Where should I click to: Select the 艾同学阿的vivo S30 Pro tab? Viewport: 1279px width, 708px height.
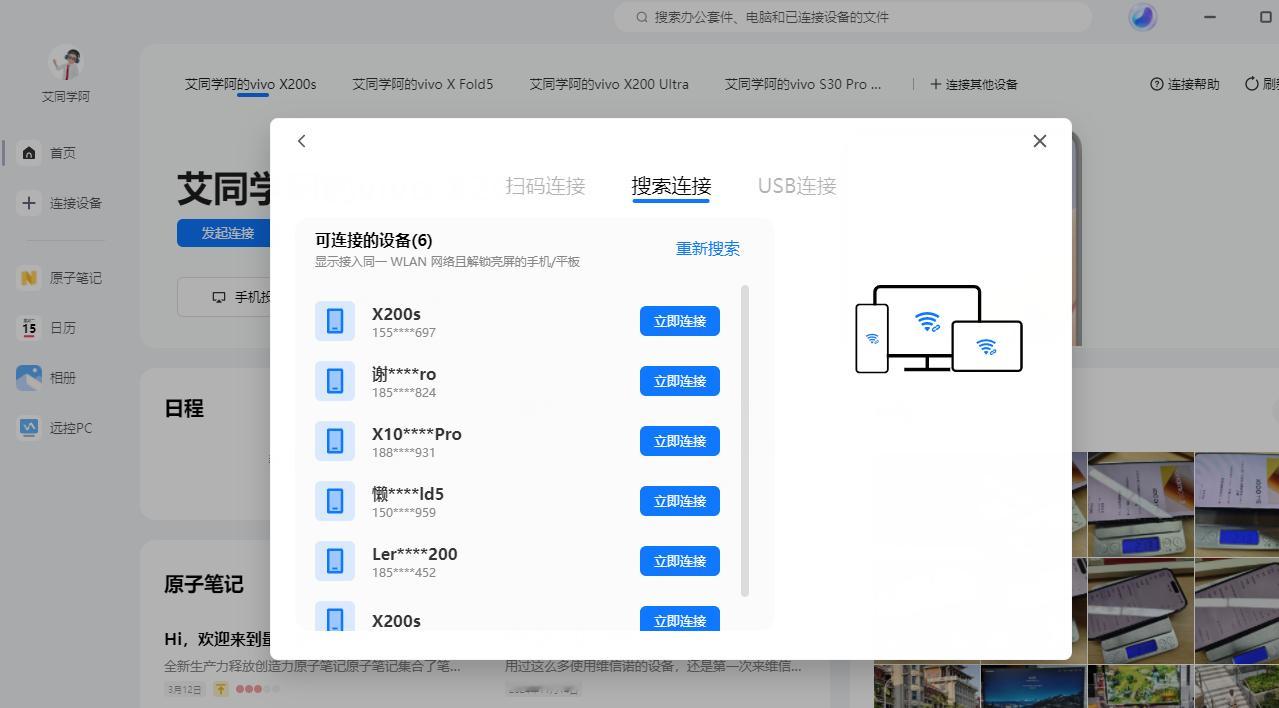coord(803,84)
